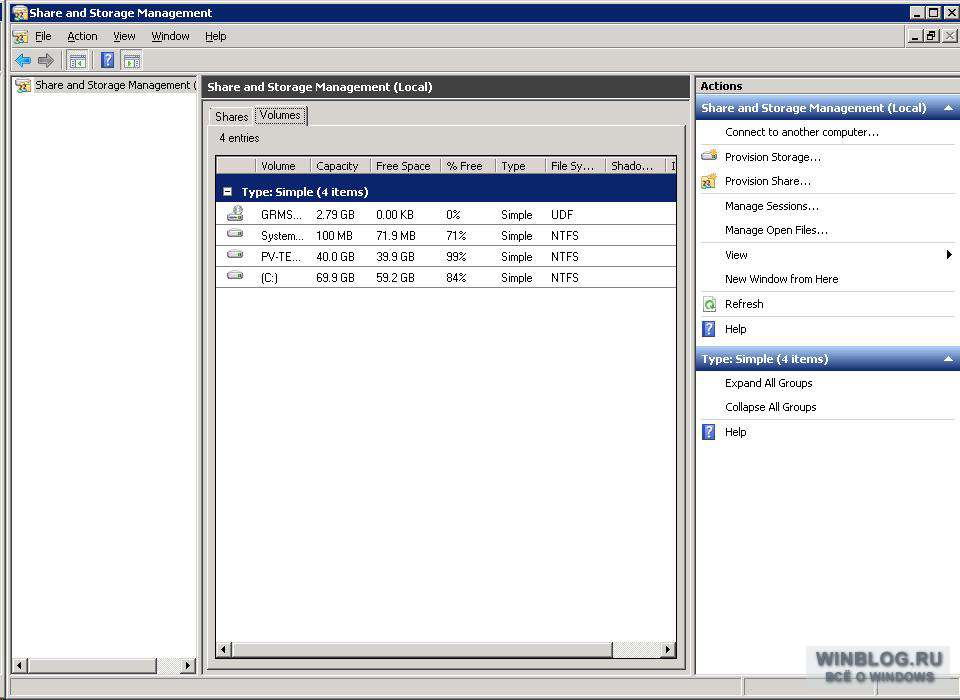
Task: Select the GRMS volume name
Action: 281,215
